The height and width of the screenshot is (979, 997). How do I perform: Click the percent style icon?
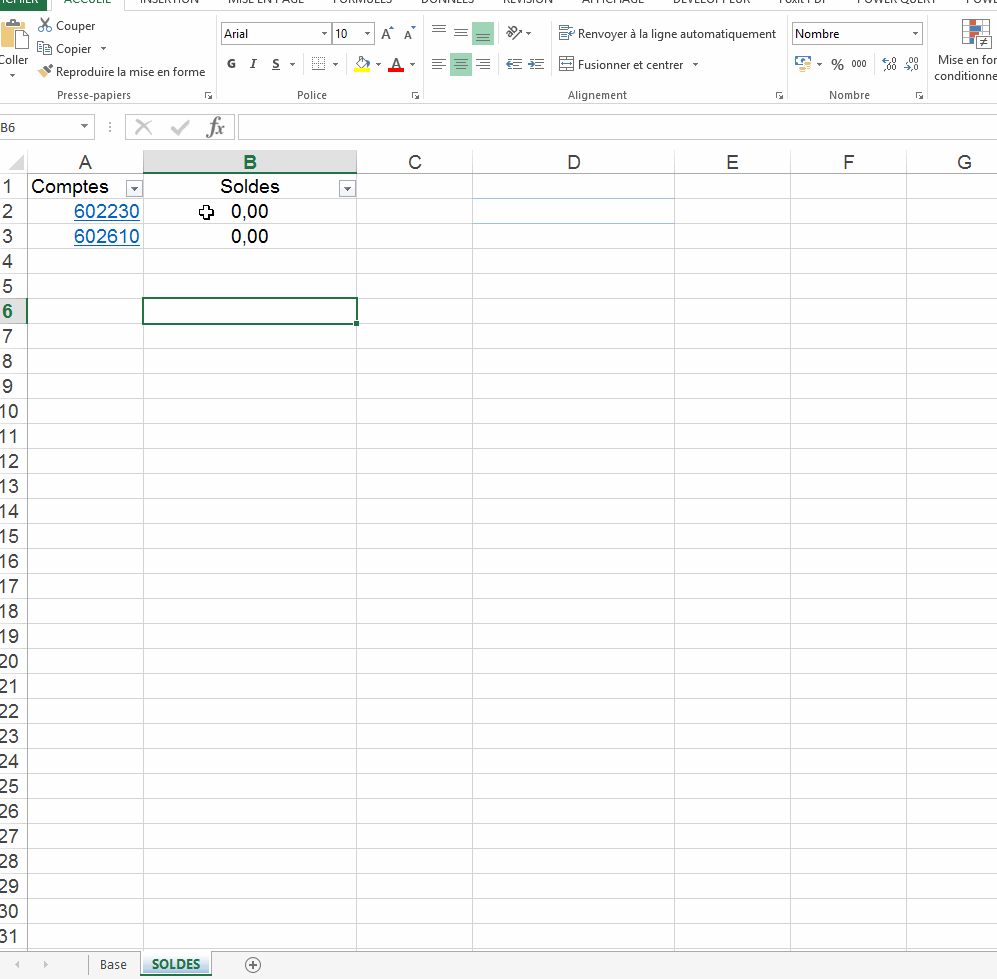tap(837, 65)
